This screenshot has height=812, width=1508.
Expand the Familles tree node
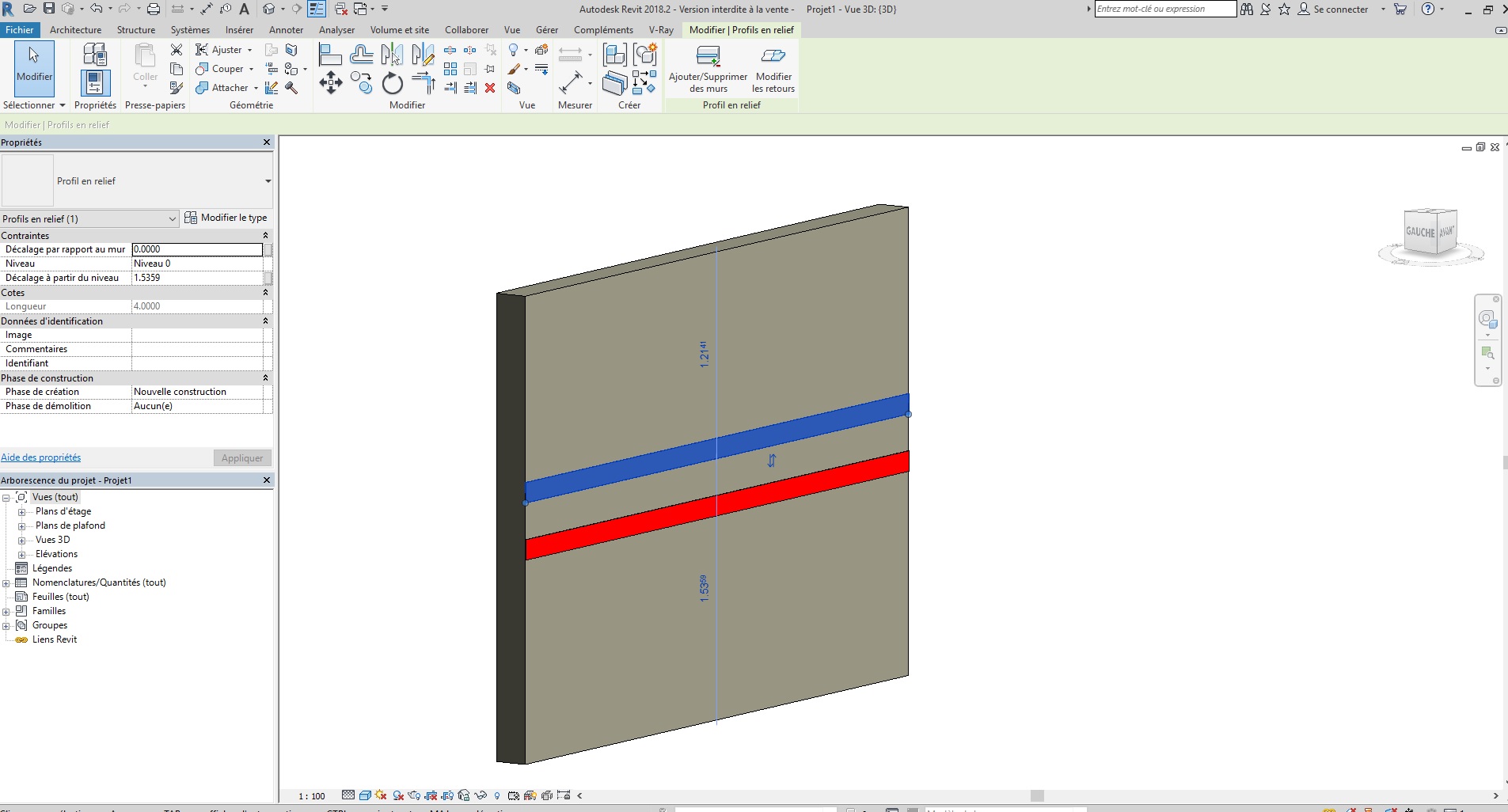(6, 611)
